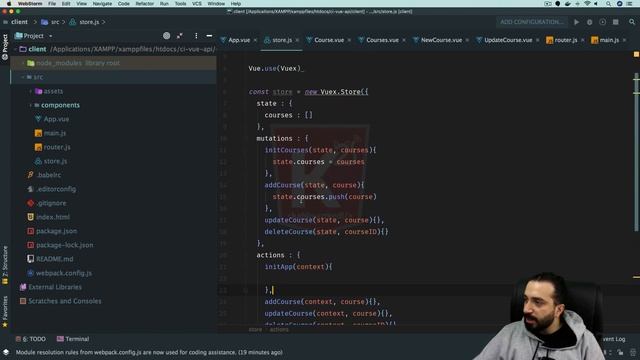Screen dimensions: 640x360
Task: Open the TODO tool window
Action: coord(31,339)
